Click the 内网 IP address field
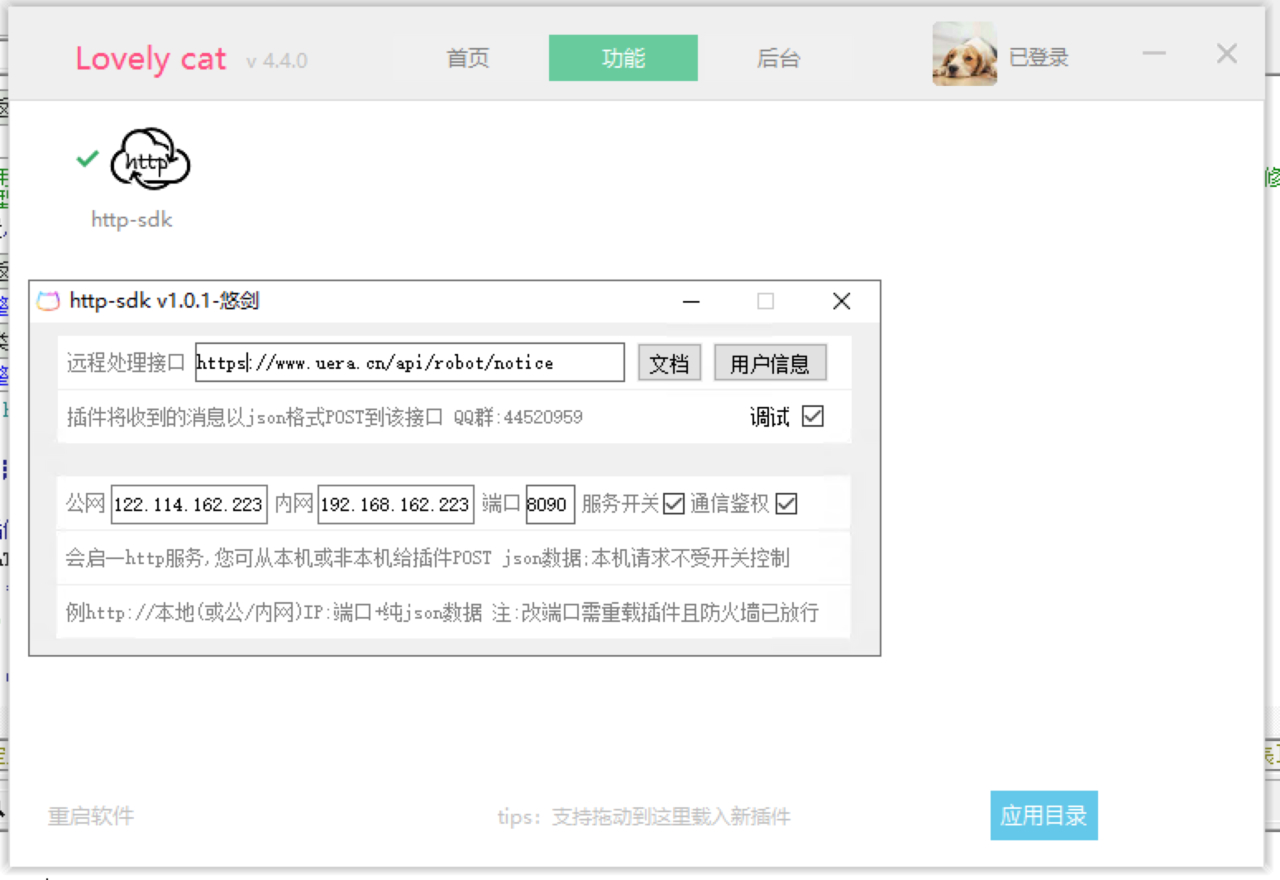Viewport: 1280px width, 880px height. (396, 505)
